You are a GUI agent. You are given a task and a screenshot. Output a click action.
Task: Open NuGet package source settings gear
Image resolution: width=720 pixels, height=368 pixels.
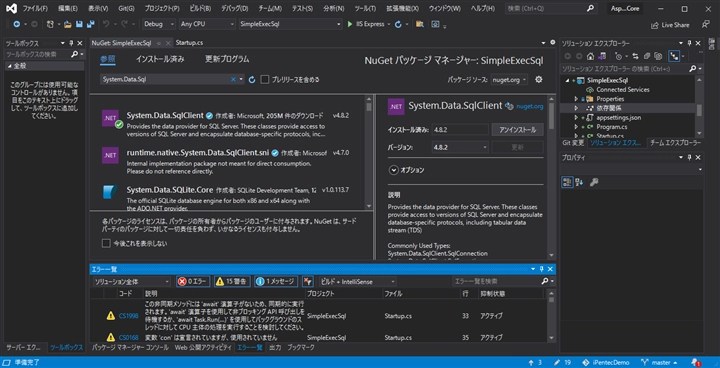click(x=539, y=79)
